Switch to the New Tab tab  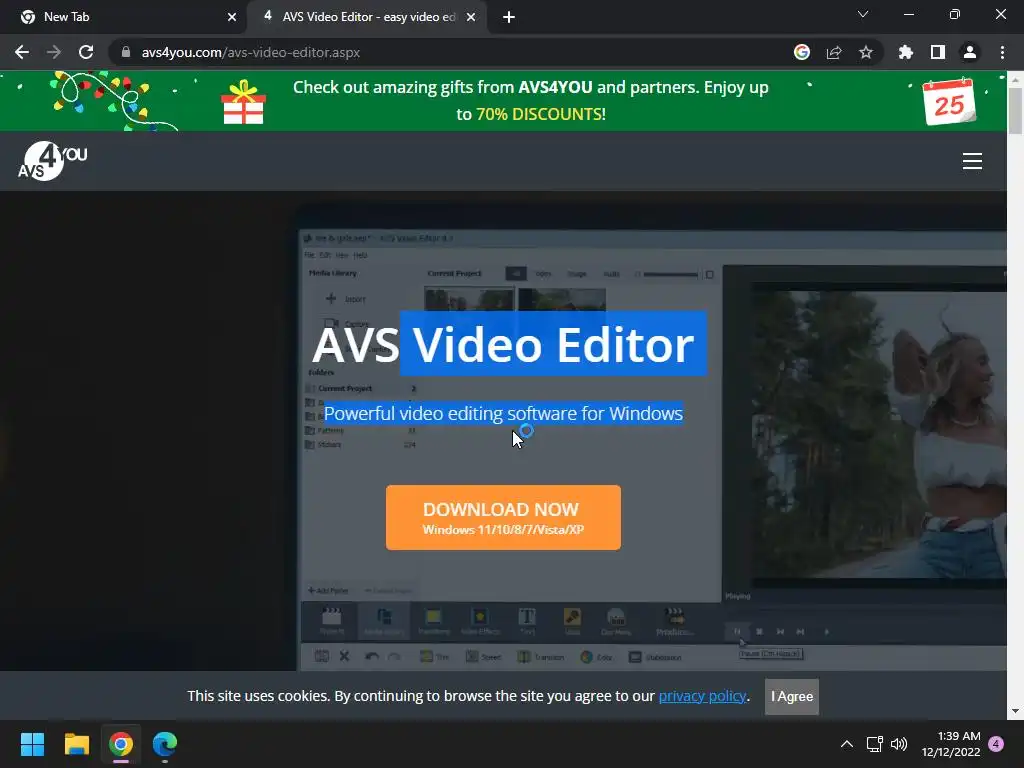coord(123,17)
